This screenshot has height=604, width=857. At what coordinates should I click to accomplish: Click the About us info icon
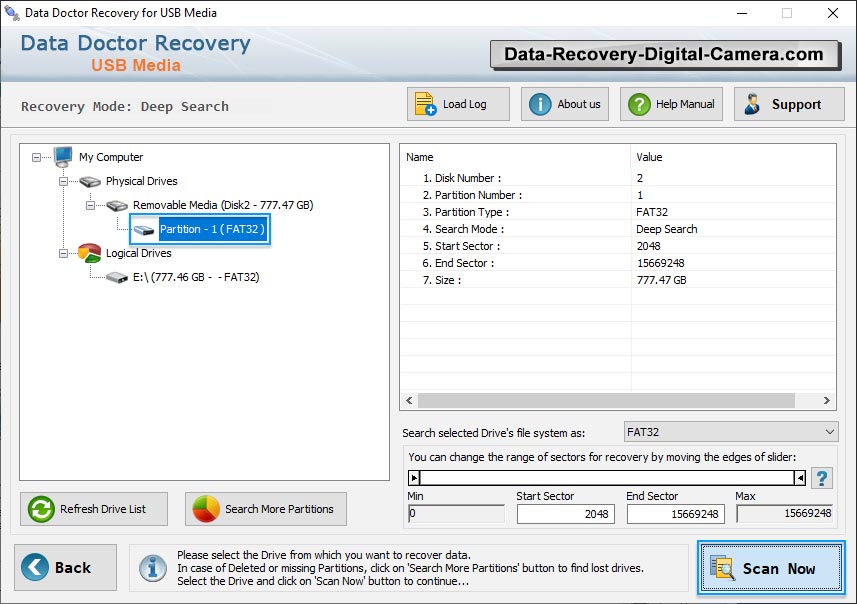tap(540, 104)
